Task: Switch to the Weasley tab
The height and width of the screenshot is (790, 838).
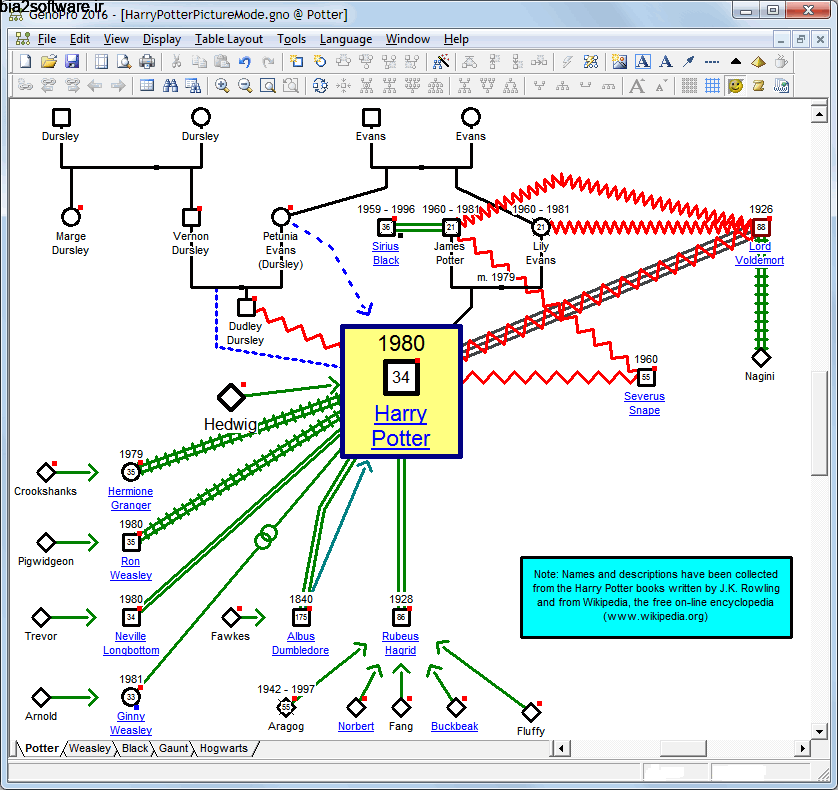Action: [90, 748]
